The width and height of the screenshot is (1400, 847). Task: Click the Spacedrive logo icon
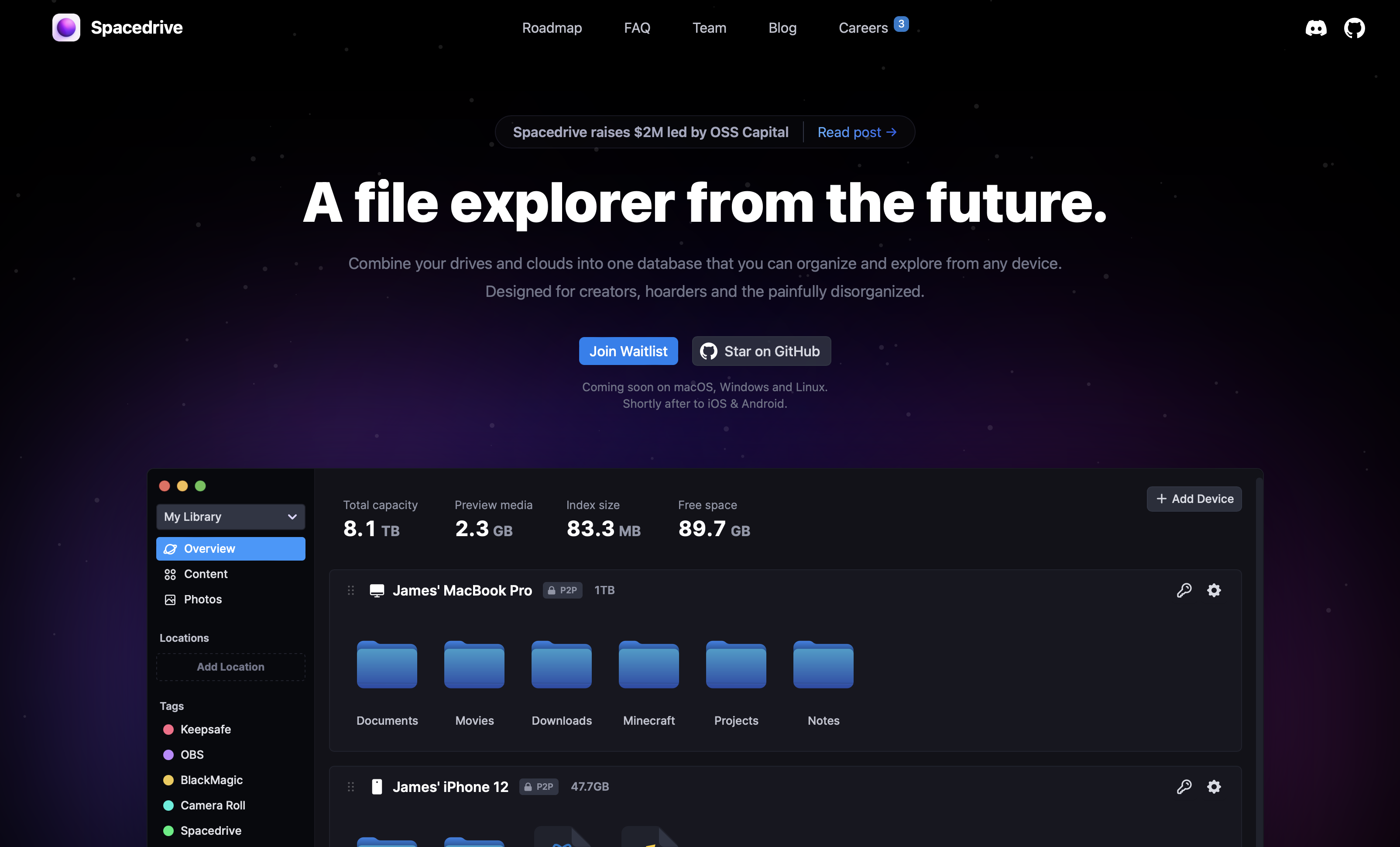[66, 28]
